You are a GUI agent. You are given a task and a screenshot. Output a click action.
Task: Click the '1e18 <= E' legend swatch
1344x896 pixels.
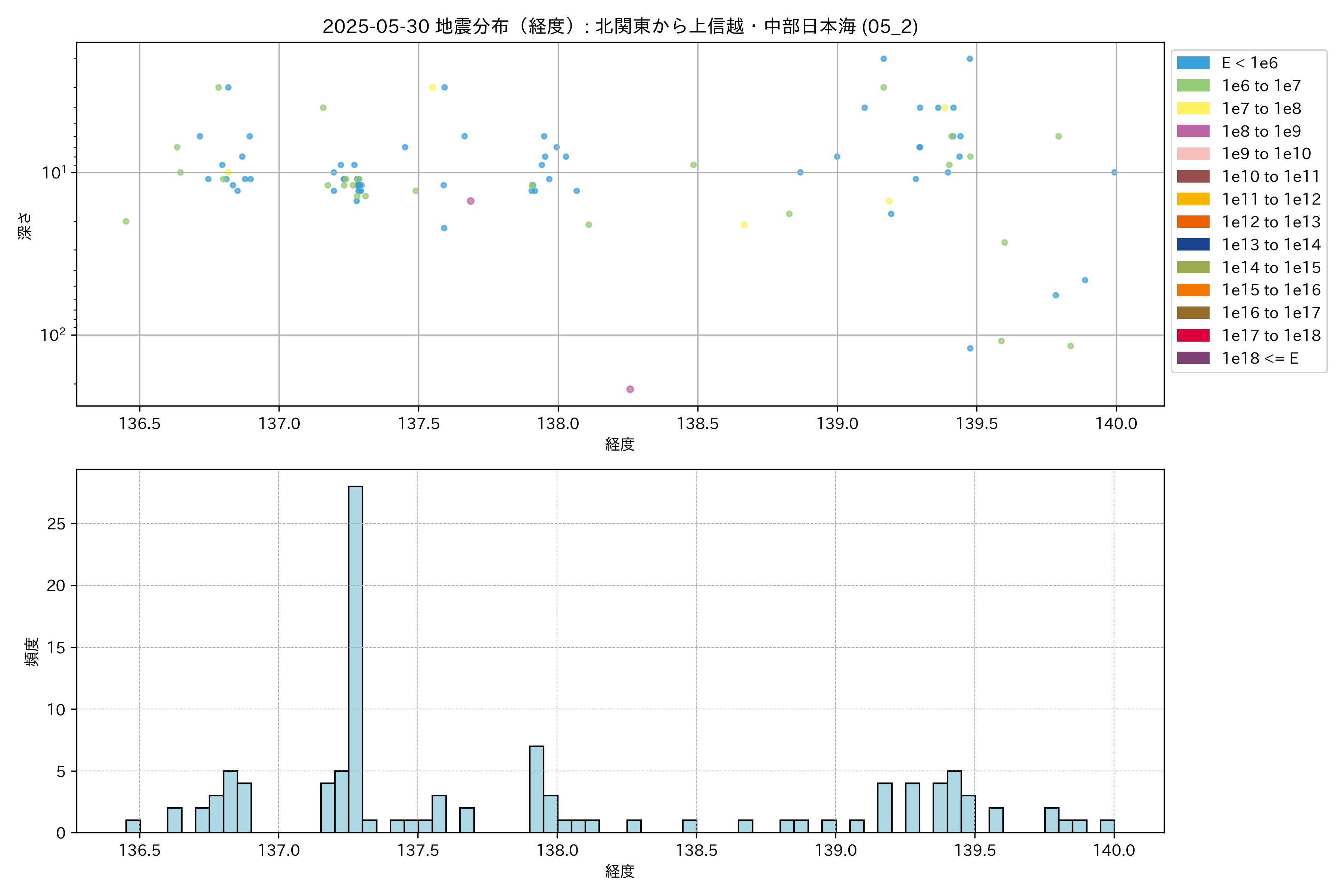point(1192,358)
